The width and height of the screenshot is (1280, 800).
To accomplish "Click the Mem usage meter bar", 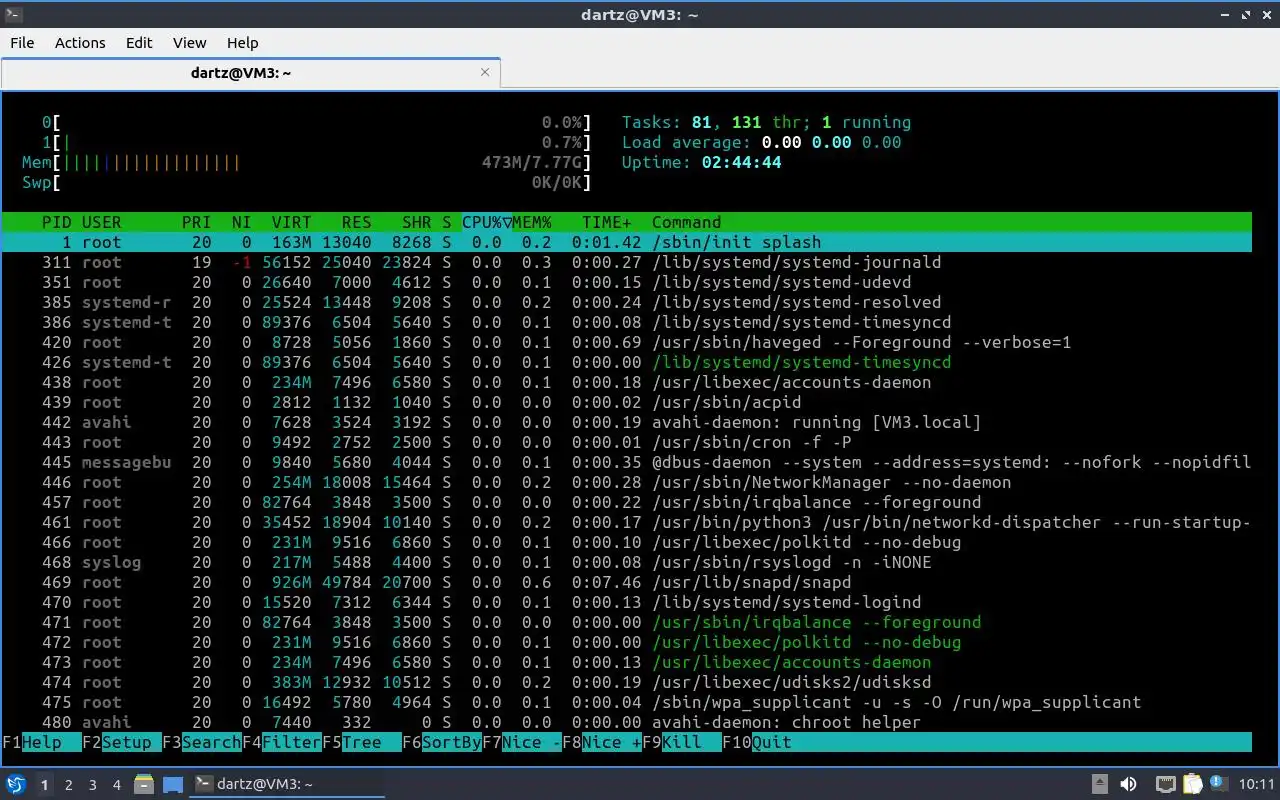I will coord(306,162).
